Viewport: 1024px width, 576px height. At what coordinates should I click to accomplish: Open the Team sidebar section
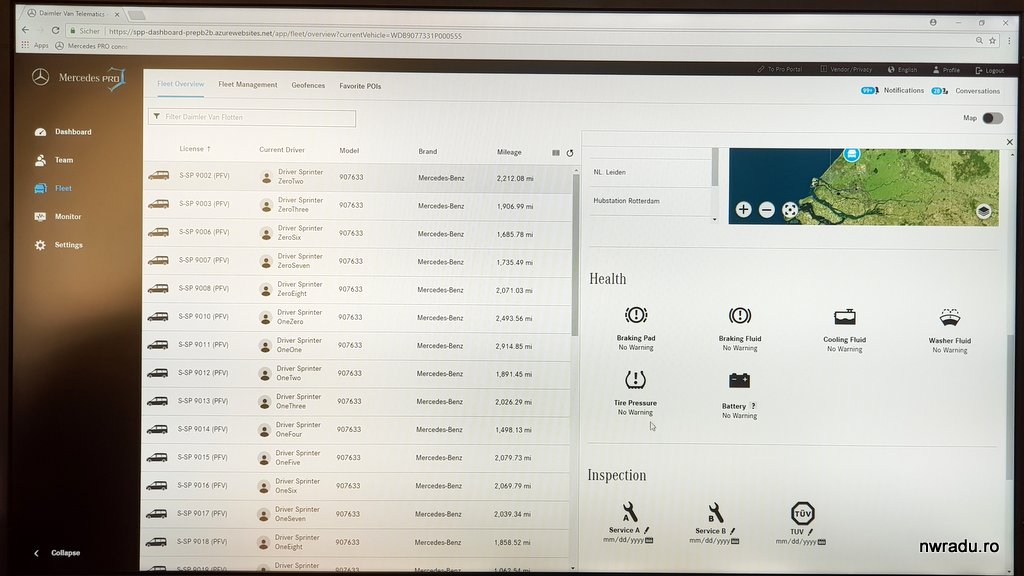pyautogui.click(x=54, y=160)
